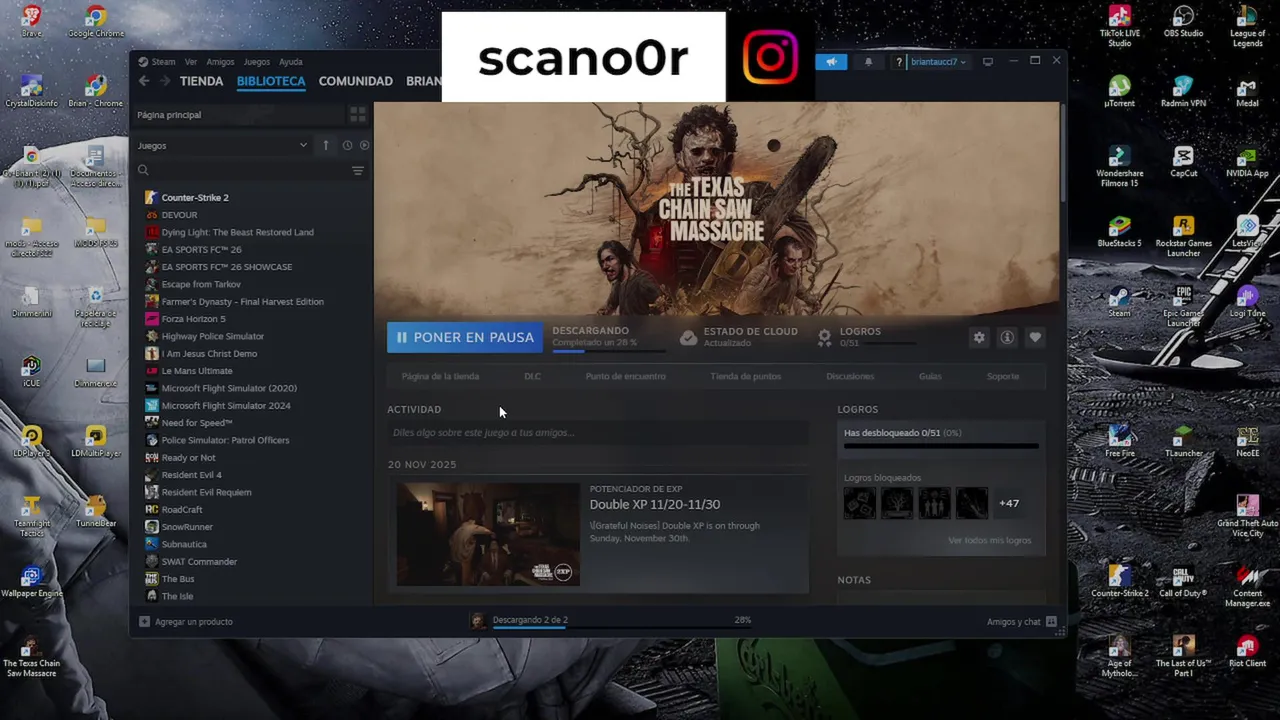
Task: Open Amigos y chat icon
Action: 1051,622
